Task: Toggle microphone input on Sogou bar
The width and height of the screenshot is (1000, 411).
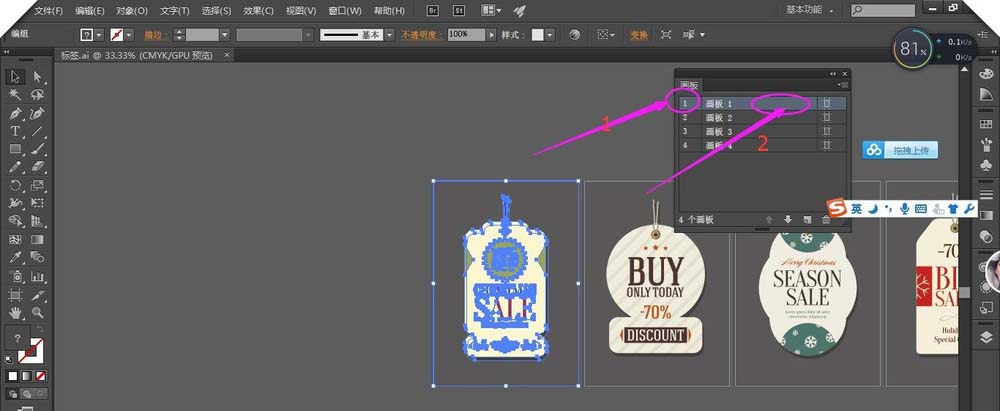Action: [x=904, y=208]
